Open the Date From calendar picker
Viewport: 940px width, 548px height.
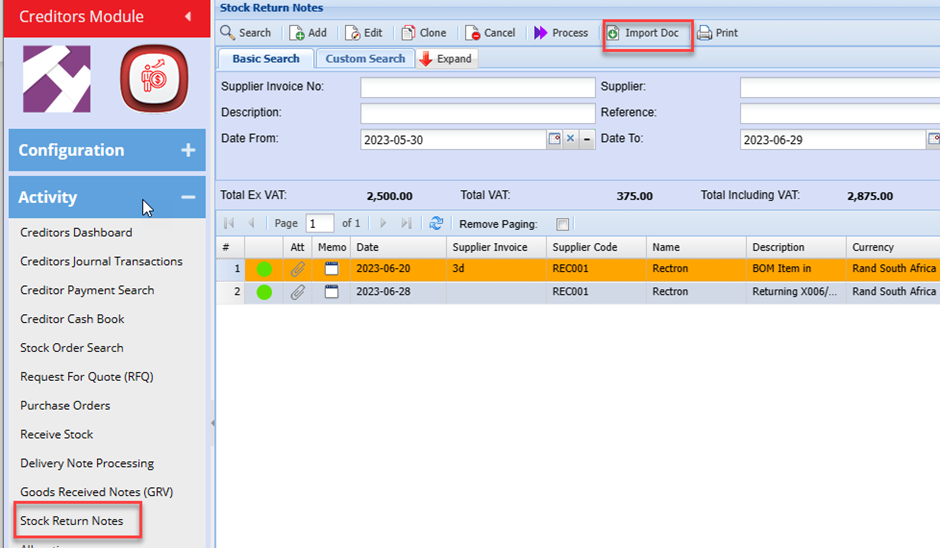coord(554,140)
